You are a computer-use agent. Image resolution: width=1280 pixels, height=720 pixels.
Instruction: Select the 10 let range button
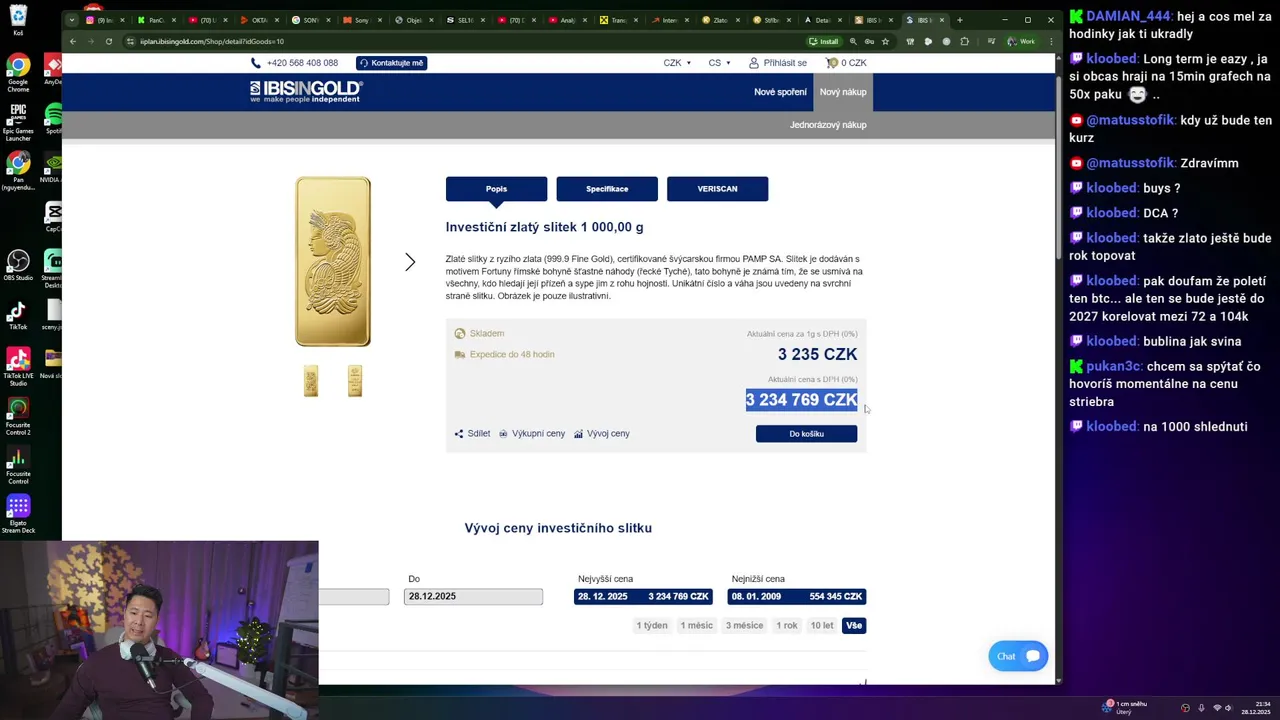(822, 626)
